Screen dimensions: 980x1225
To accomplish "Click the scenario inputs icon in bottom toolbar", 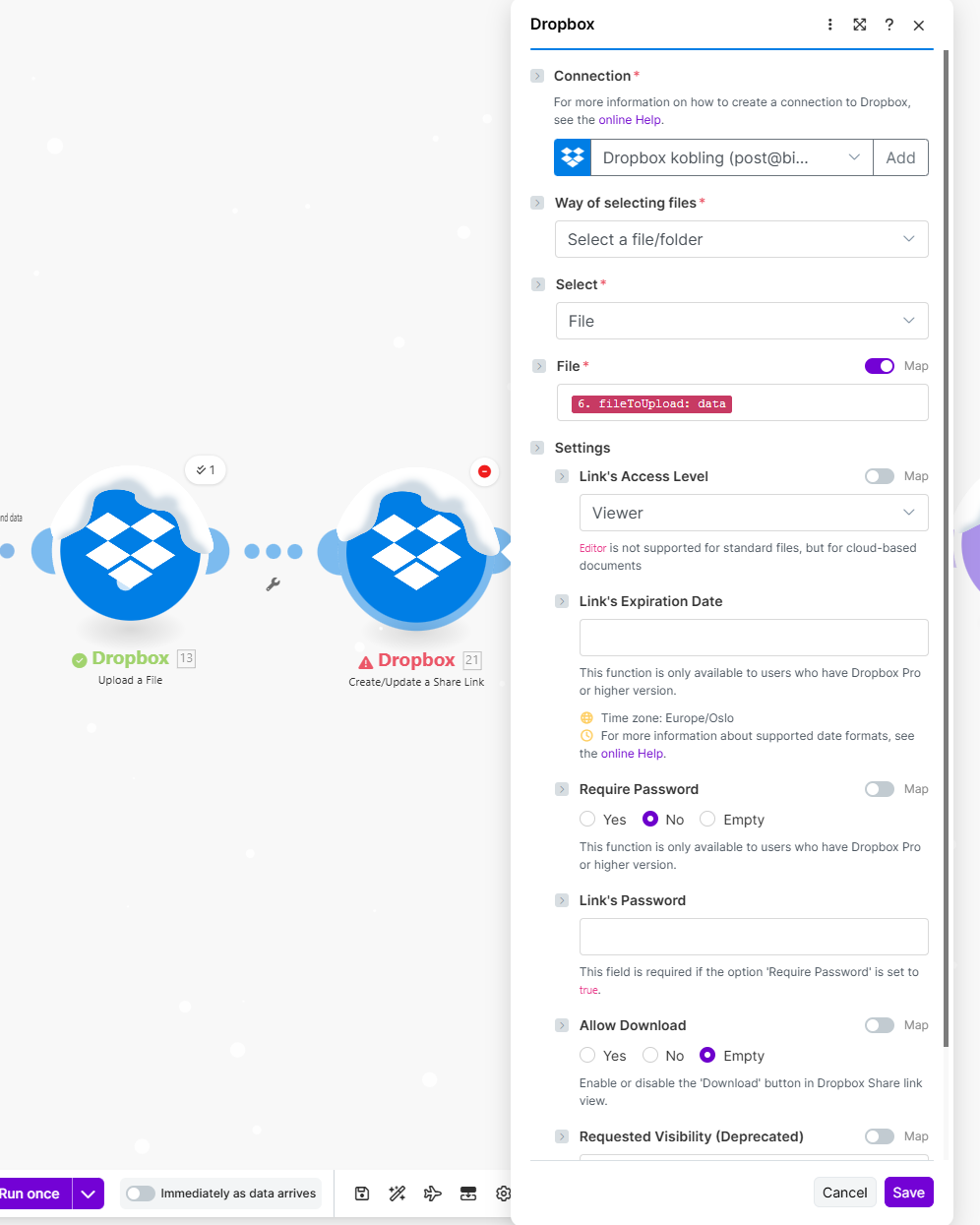I will click(468, 1194).
